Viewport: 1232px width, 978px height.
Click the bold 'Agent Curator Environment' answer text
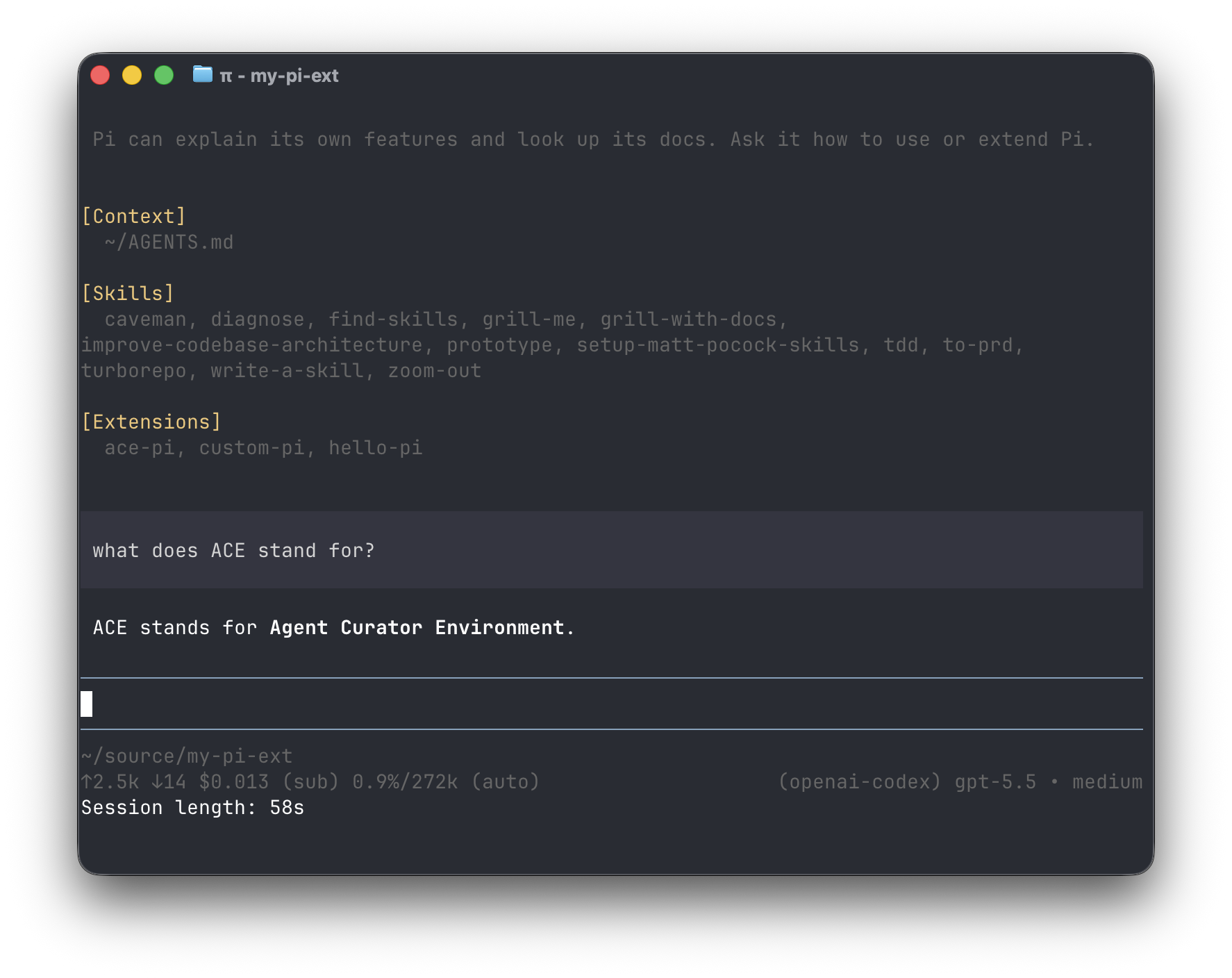click(x=417, y=628)
